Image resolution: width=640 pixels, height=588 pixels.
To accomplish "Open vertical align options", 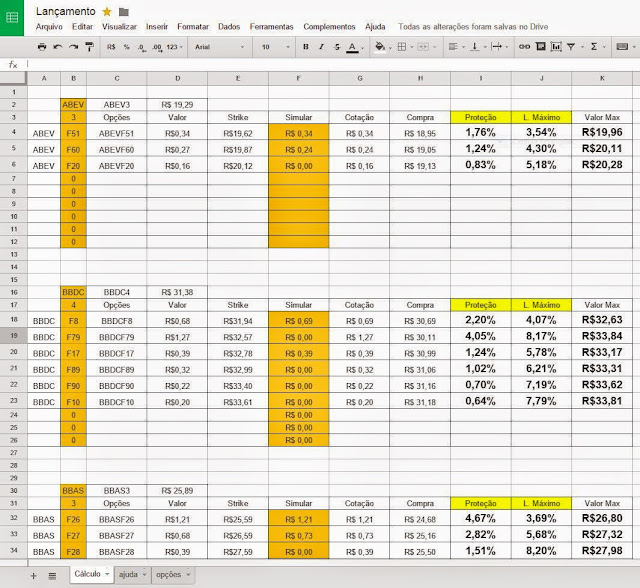I will coord(474,47).
